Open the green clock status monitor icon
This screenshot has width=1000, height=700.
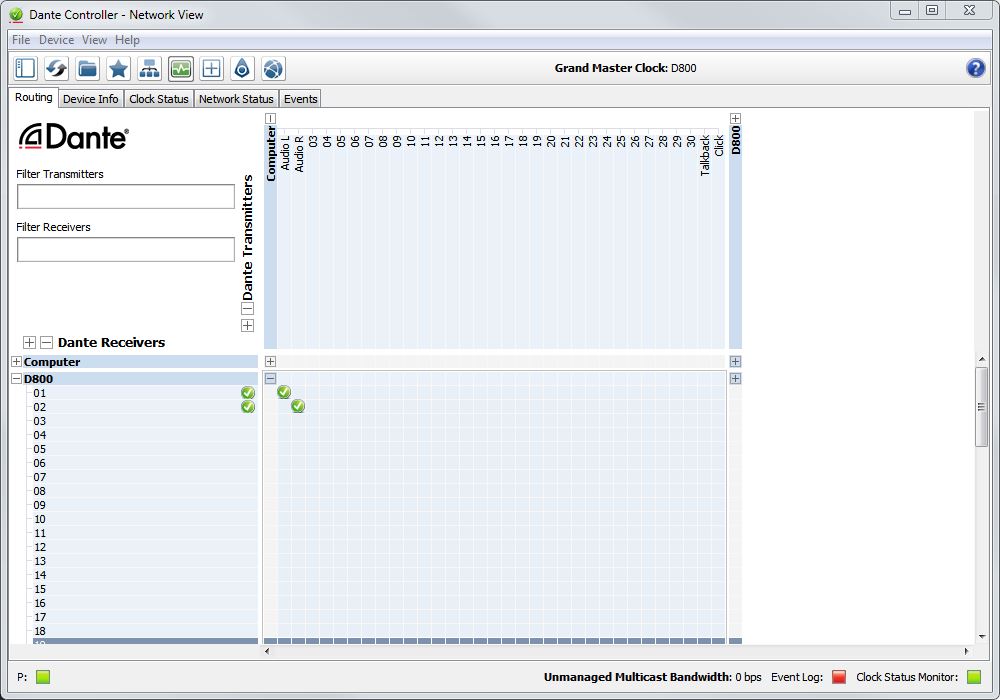coord(180,68)
